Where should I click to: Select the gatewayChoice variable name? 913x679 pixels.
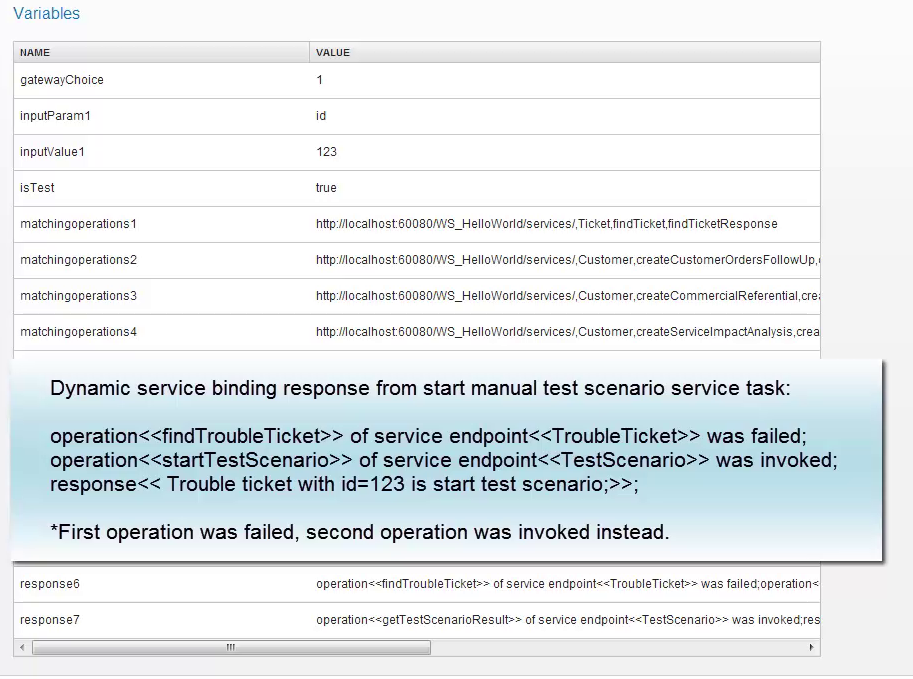[x=62, y=80]
